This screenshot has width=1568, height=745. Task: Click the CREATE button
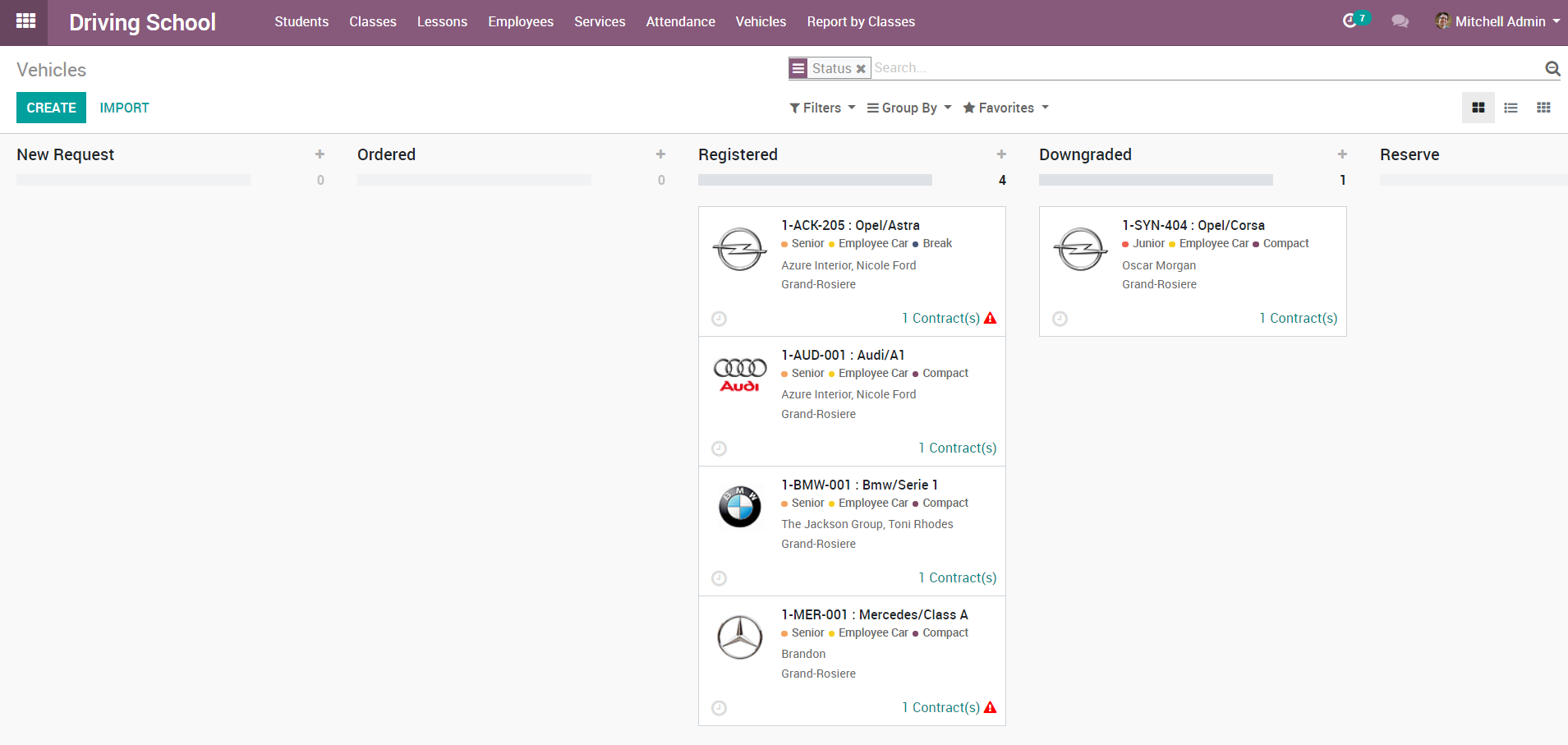click(x=51, y=108)
